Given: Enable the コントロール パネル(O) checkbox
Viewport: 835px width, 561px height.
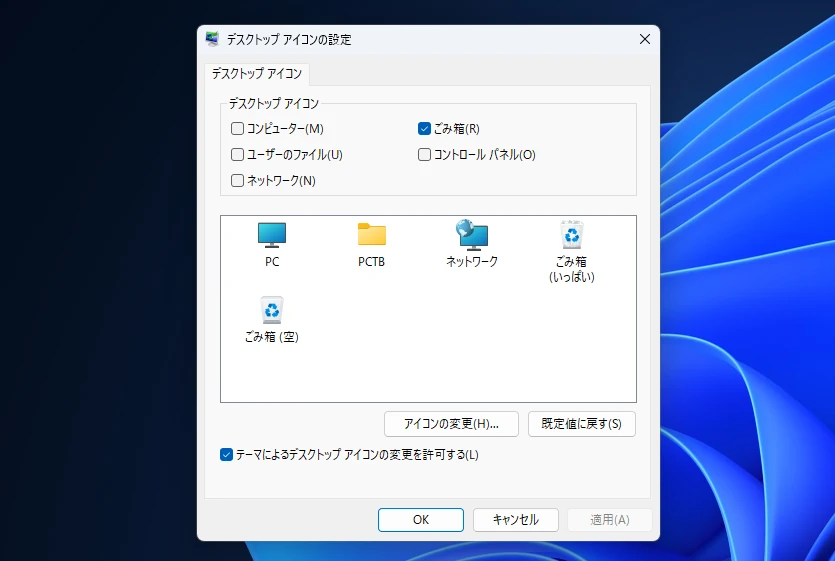Looking at the screenshot, I should click(x=424, y=155).
